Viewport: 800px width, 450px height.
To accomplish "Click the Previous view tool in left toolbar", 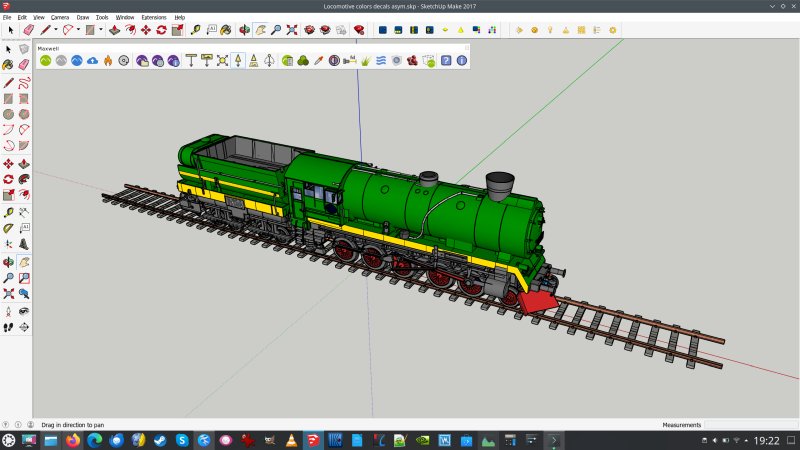I will pyautogui.click(x=24, y=294).
